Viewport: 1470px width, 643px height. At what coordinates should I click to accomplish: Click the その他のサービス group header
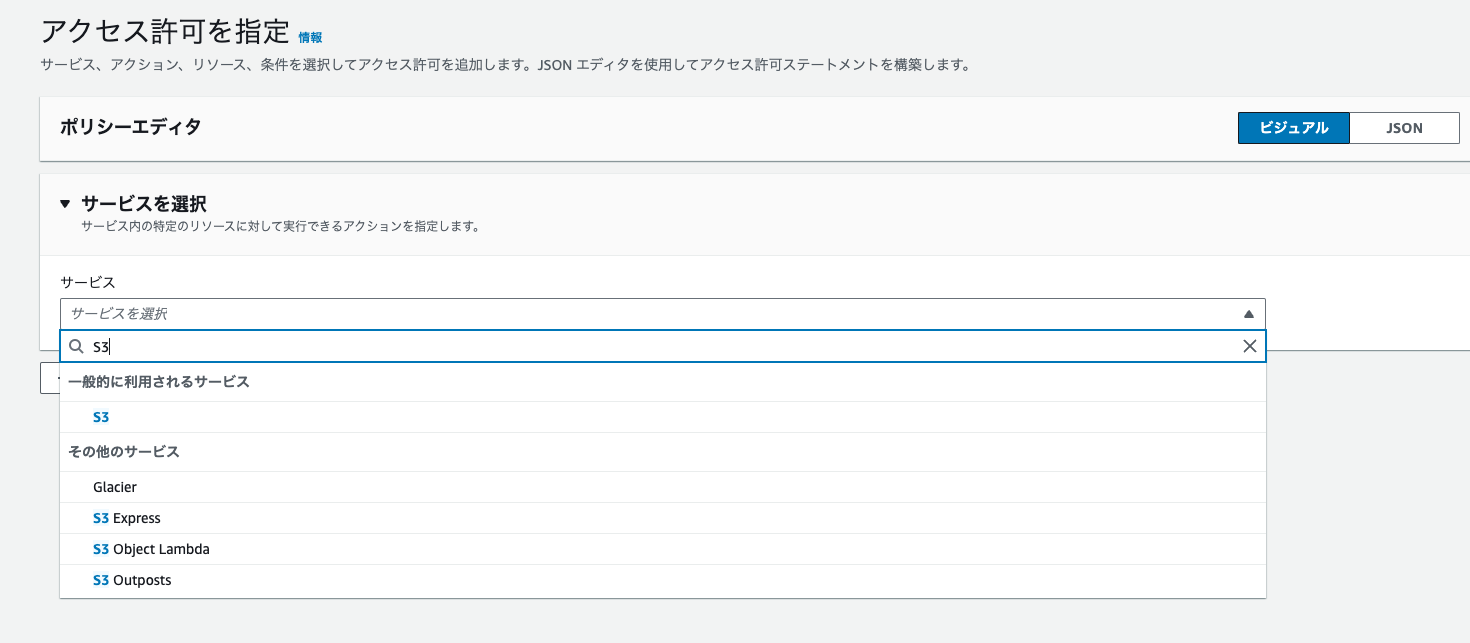point(124,452)
